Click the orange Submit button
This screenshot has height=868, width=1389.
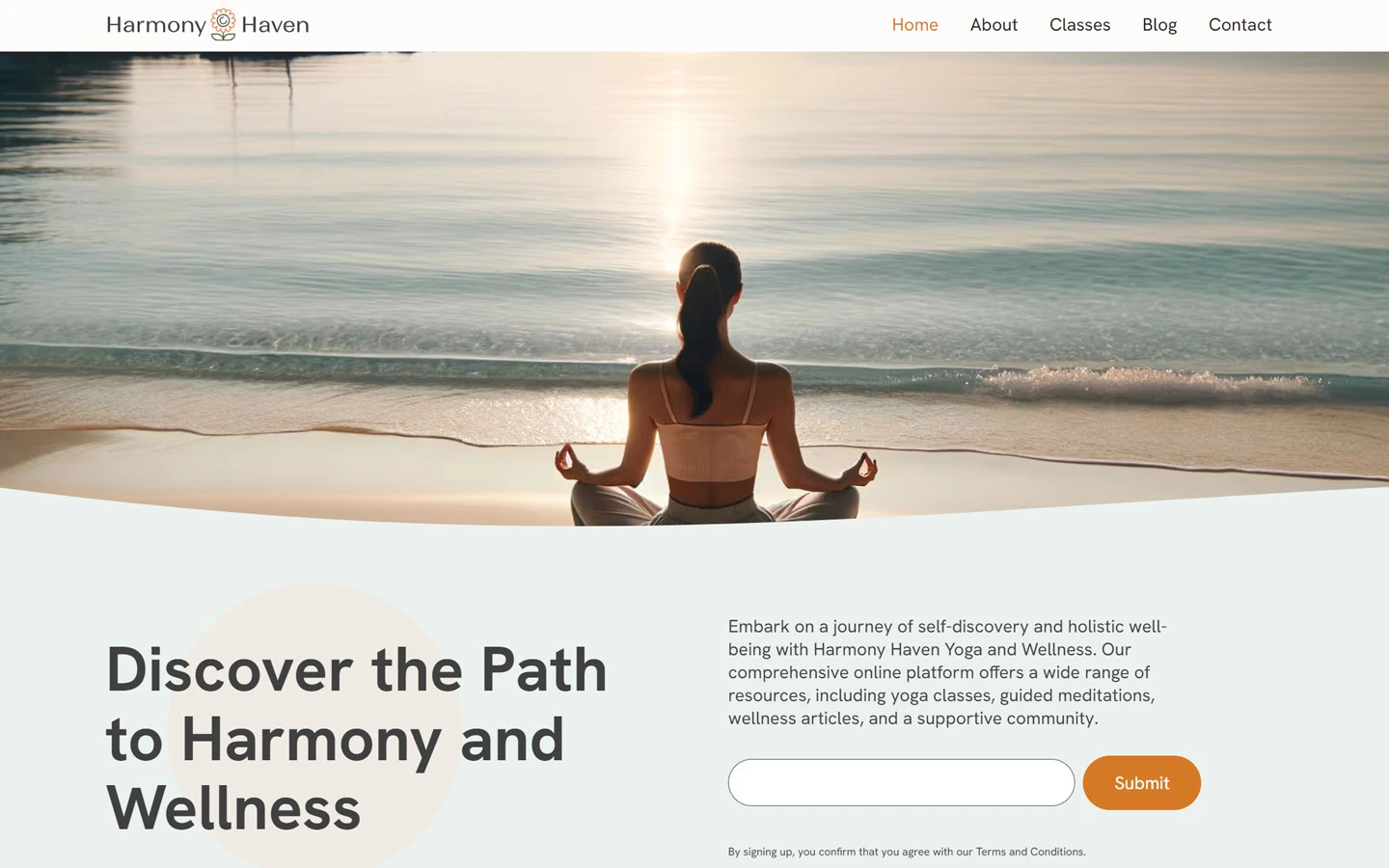(x=1141, y=782)
